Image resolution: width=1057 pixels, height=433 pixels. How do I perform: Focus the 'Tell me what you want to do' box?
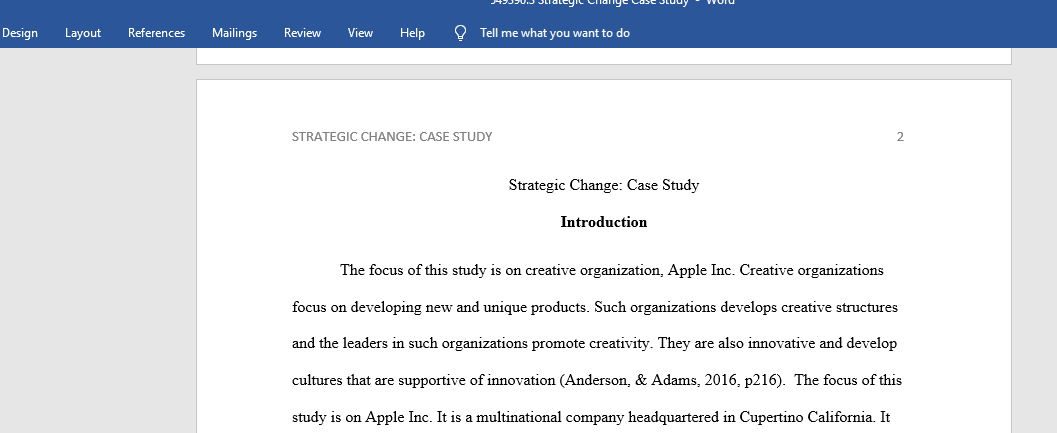point(555,33)
